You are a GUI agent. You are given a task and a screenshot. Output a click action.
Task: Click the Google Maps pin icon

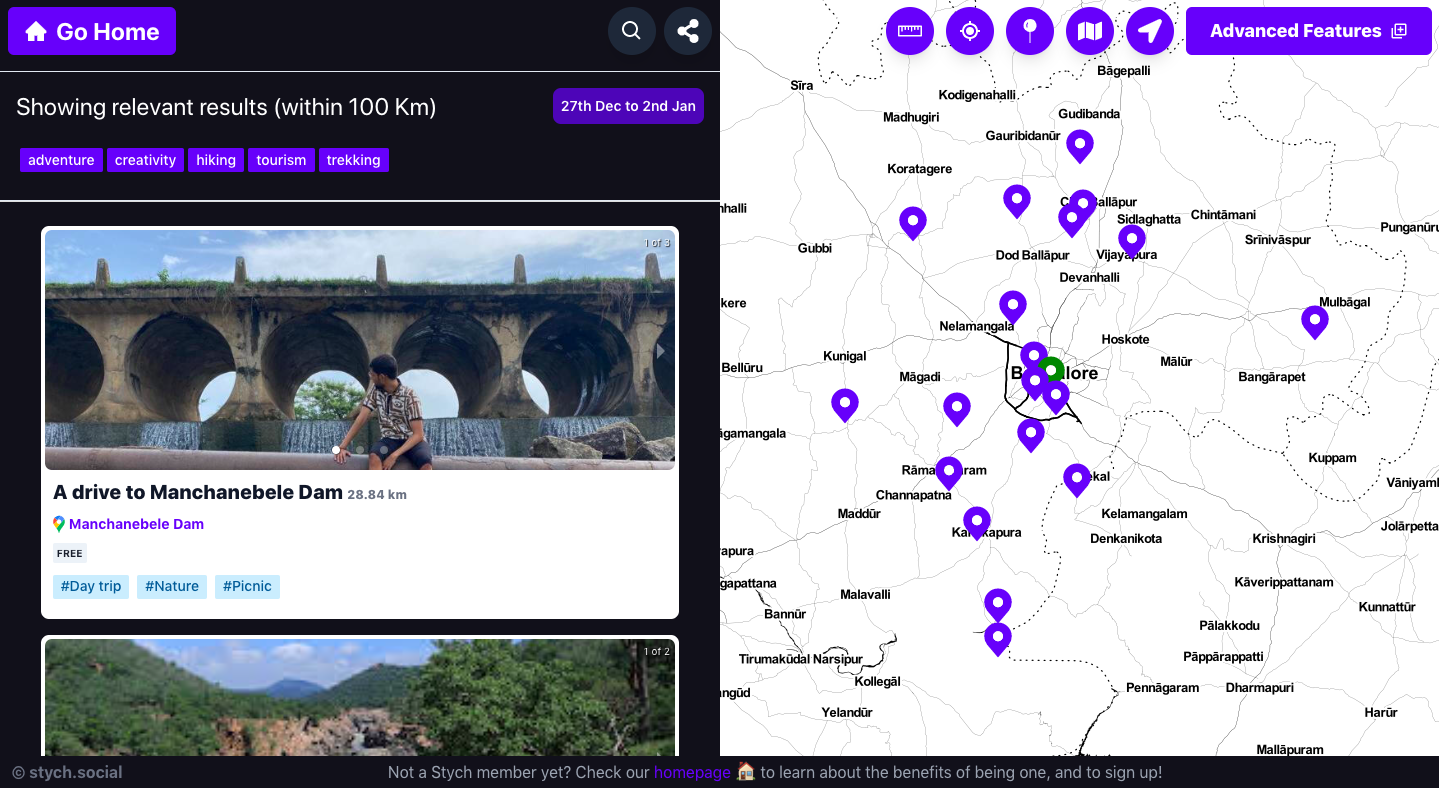click(x=59, y=524)
